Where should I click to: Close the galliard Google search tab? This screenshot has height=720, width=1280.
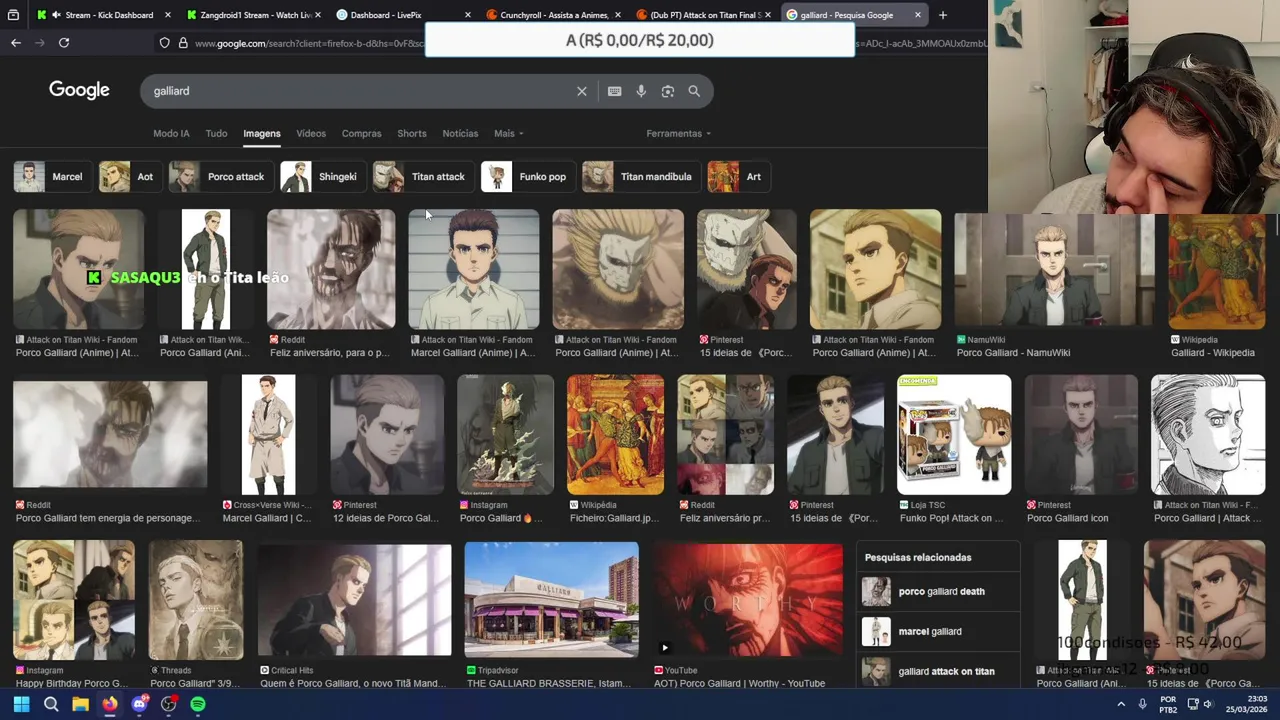point(917,15)
